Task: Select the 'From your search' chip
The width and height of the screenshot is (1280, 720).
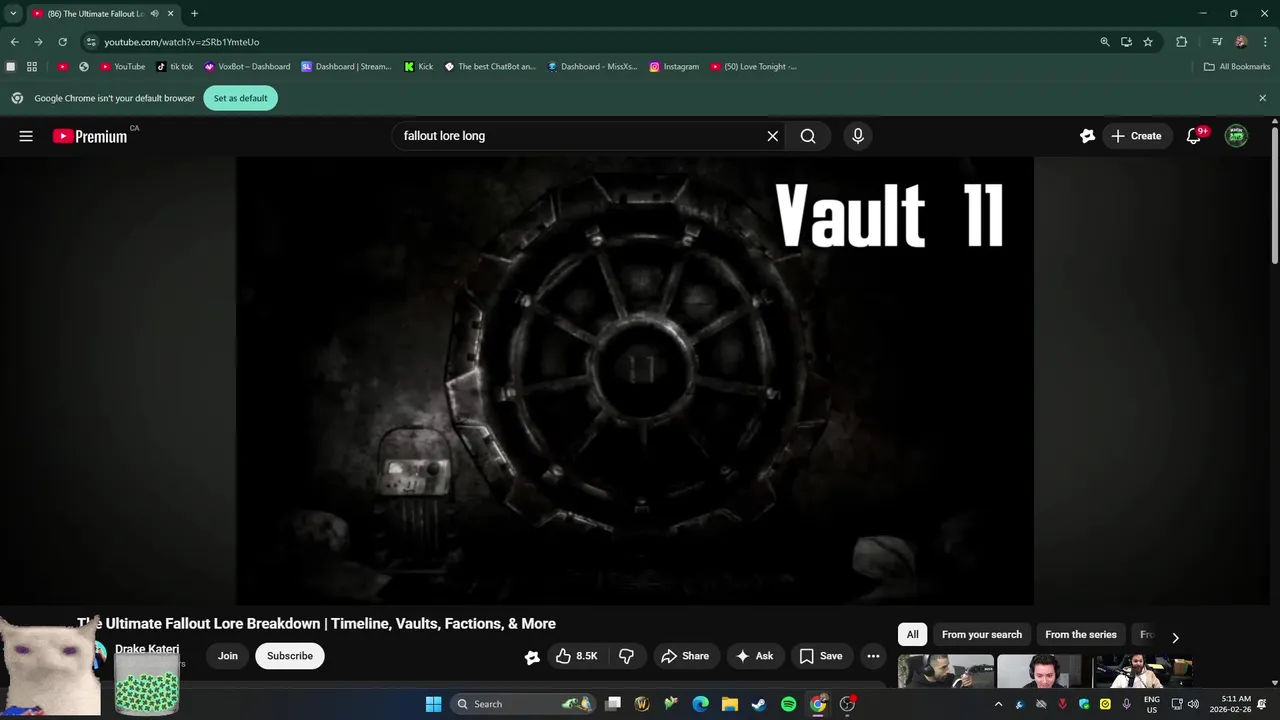Action: pyautogui.click(x=982, y=635)
